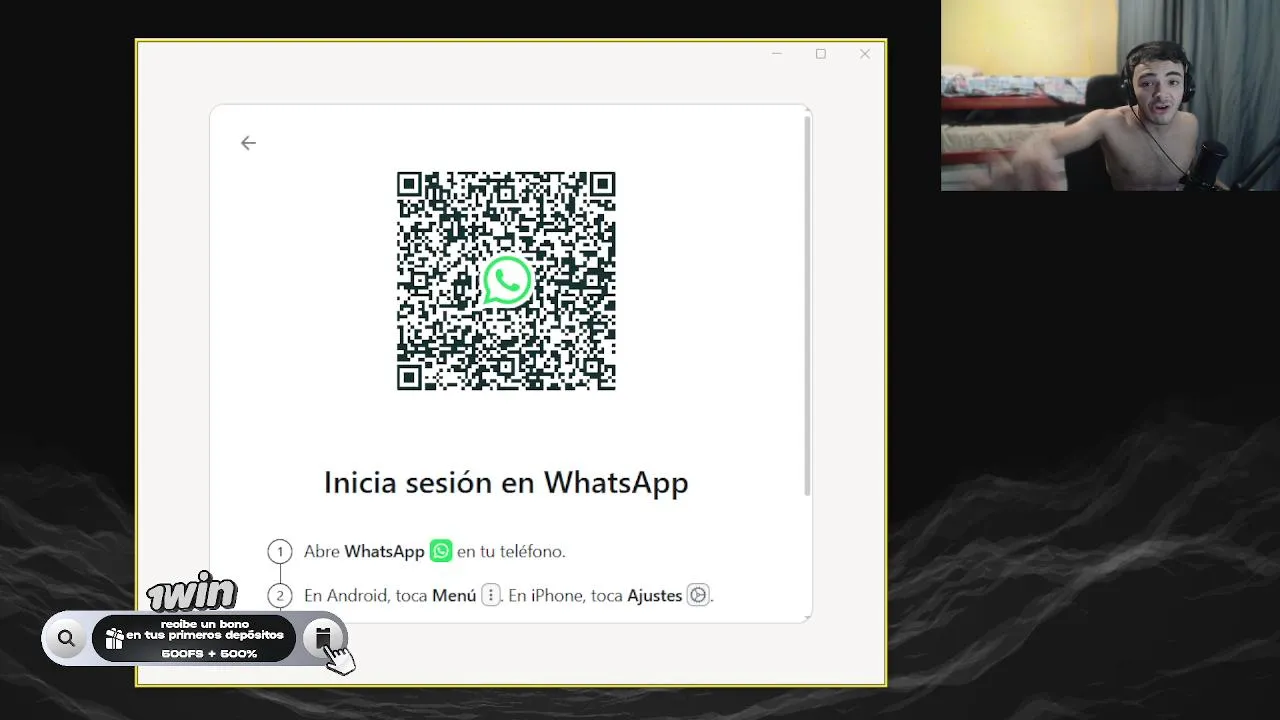Click the WhatsApp QR code
Image resolution: width=1280 pixels, height=720 pixels.
point(506,281)
